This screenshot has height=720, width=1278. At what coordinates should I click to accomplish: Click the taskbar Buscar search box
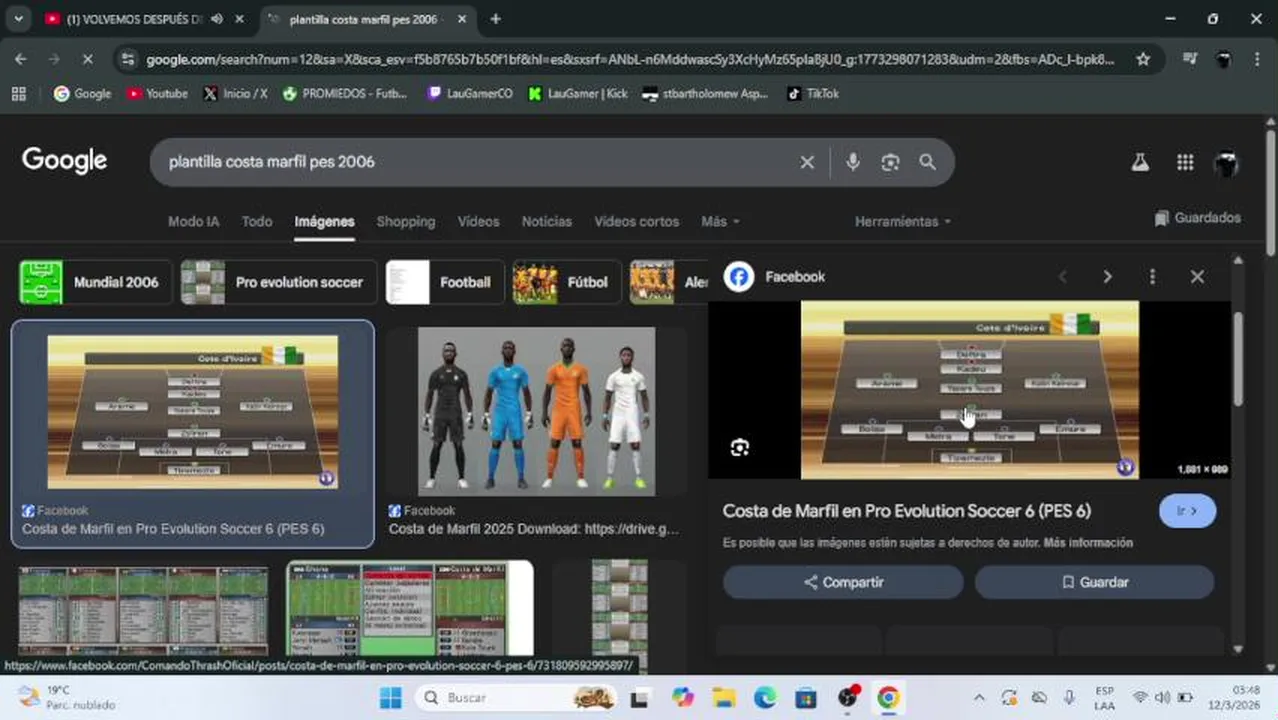(518, 697)
